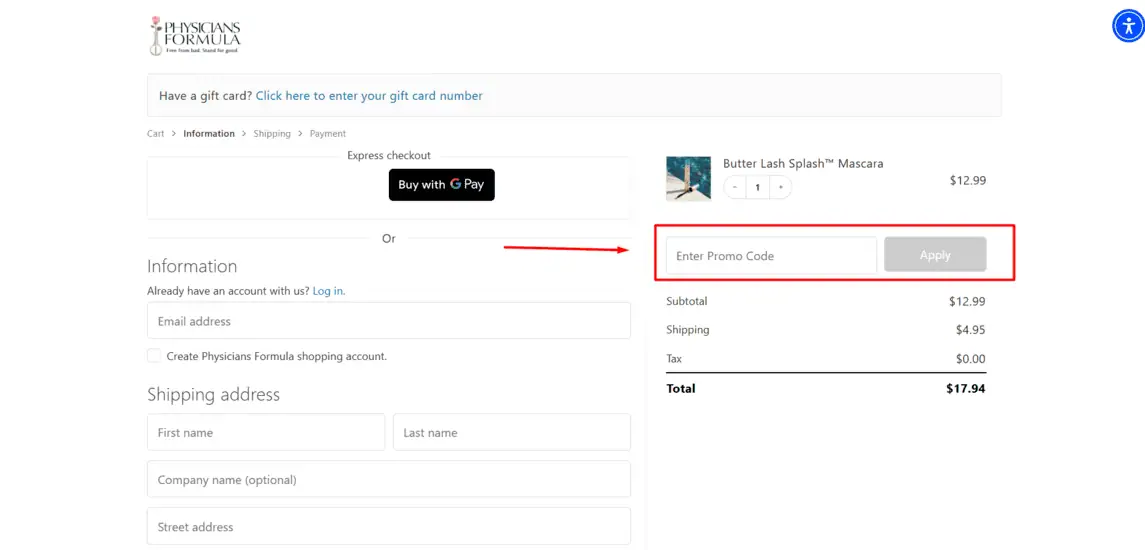Click the Butter Lash Splash Mascara thumbnail
Screen dimensions: 1145x550
pyautogui.click(x=689, y=178)
